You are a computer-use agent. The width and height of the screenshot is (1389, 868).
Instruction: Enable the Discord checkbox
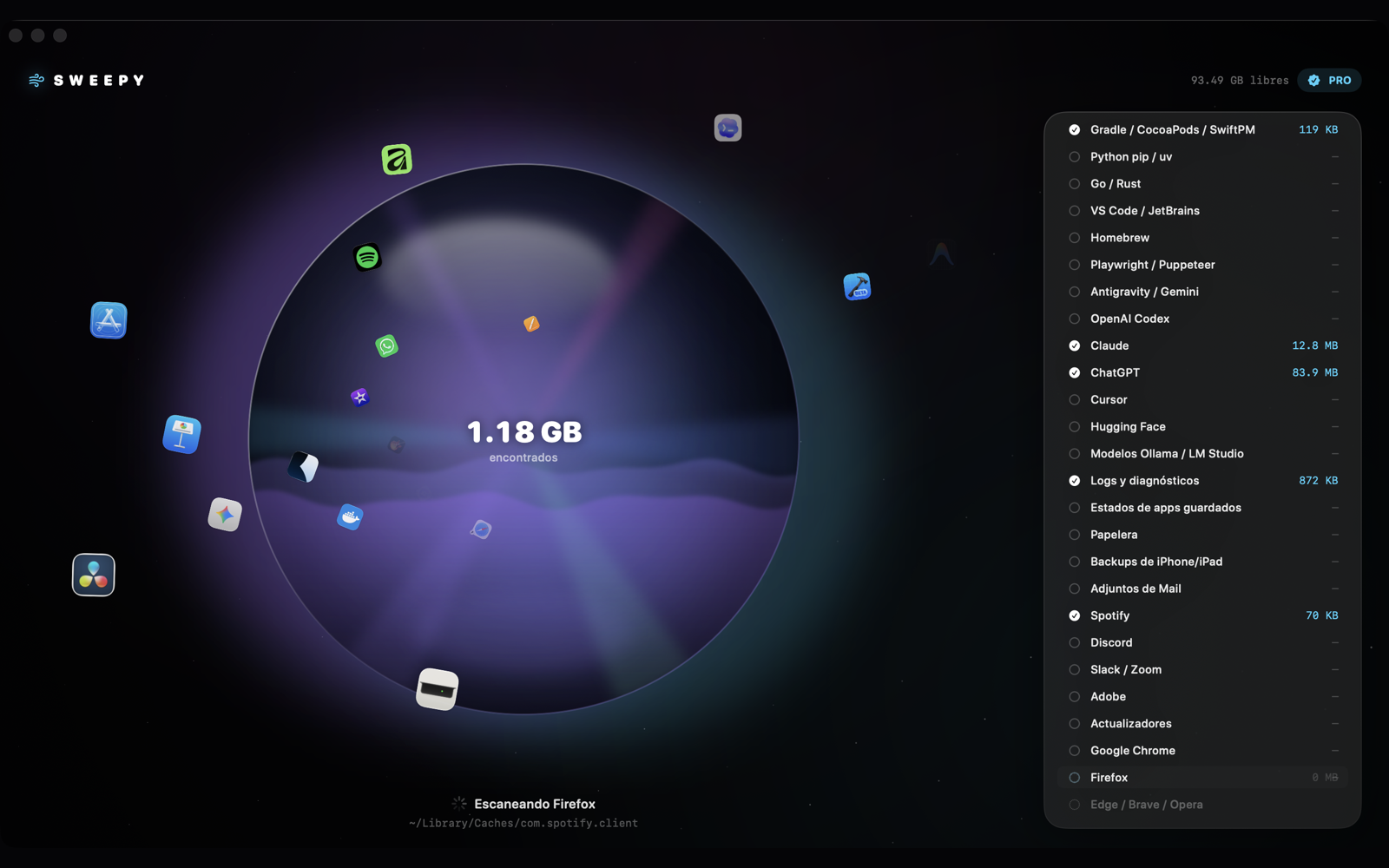(x=1075, y=642)
